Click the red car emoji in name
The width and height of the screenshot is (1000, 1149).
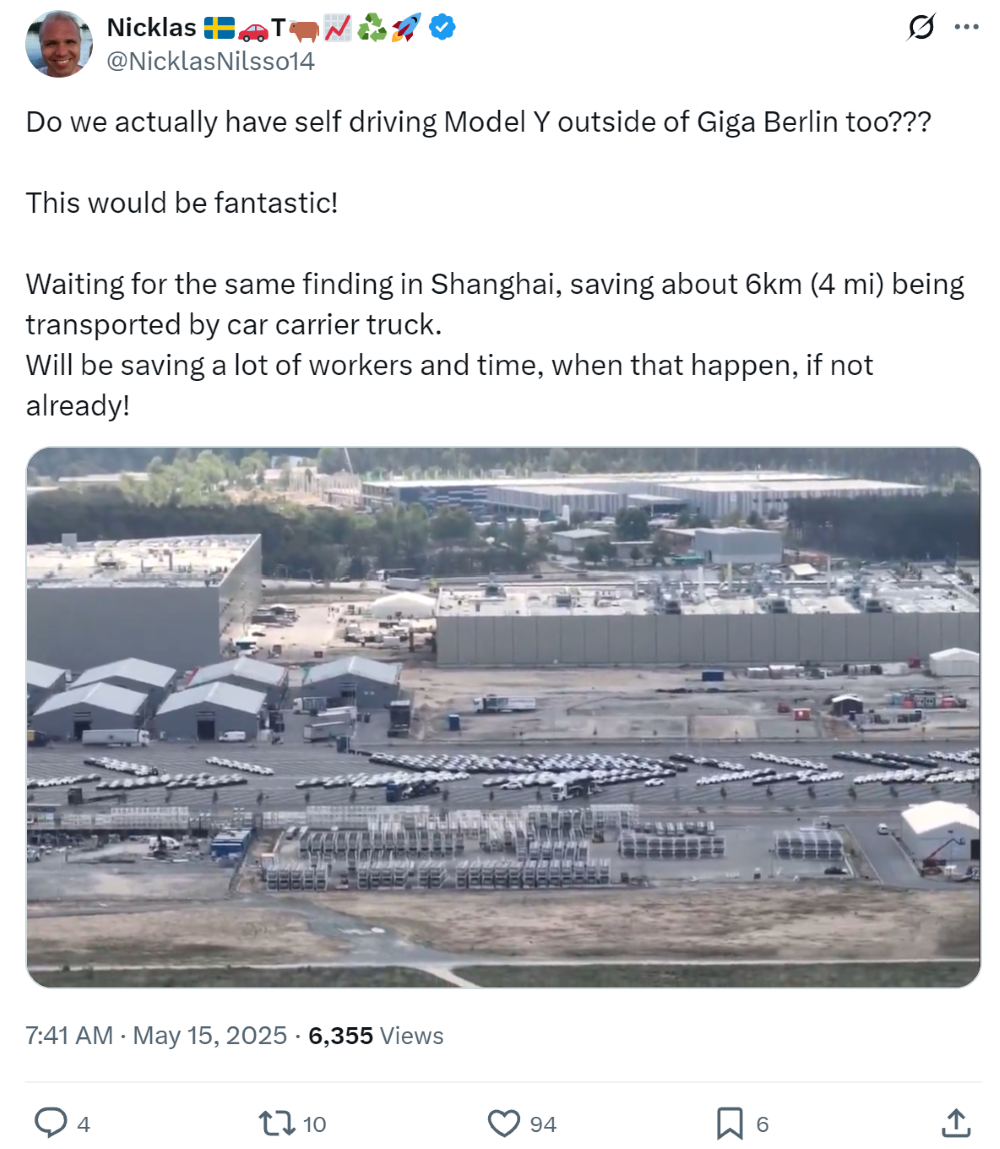click(x=253, y=28)
